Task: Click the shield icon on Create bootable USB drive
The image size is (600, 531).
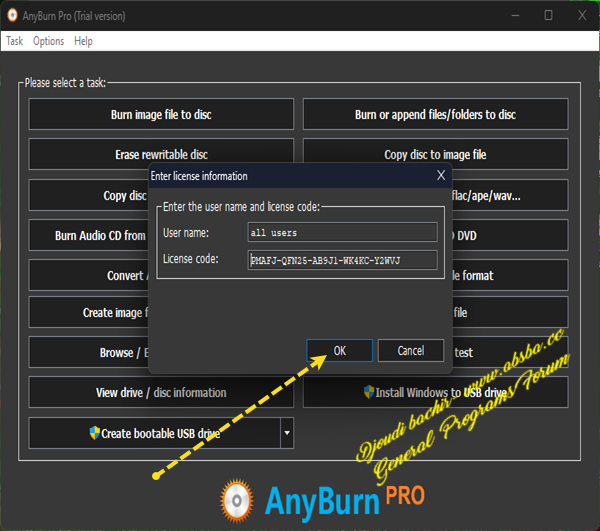Action: click(95, 433)
